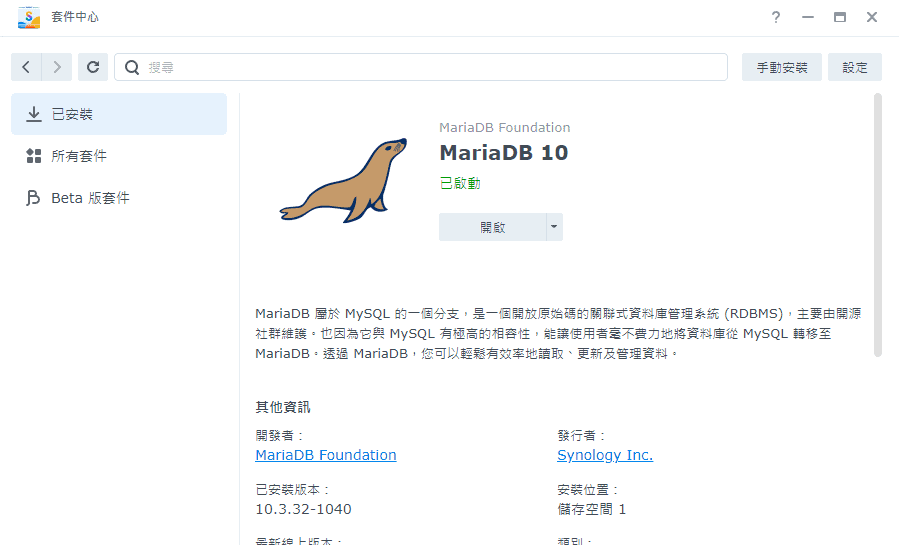Click the MariaDB seal logo
This screenshot has height=545, width=899.
coord(343,181)
